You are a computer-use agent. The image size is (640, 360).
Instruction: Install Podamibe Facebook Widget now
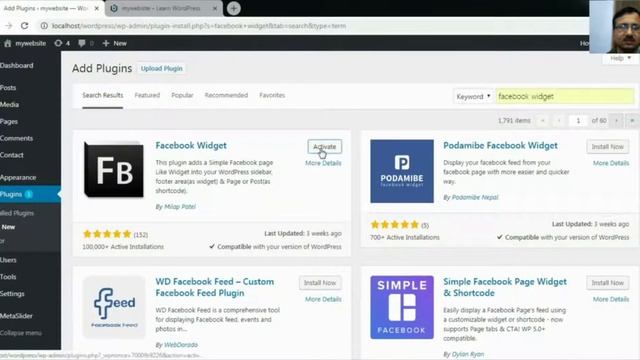coord(608,147)
